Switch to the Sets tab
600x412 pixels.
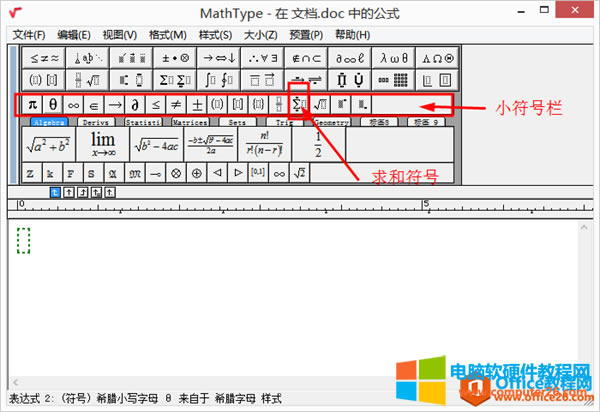[237, 122]
